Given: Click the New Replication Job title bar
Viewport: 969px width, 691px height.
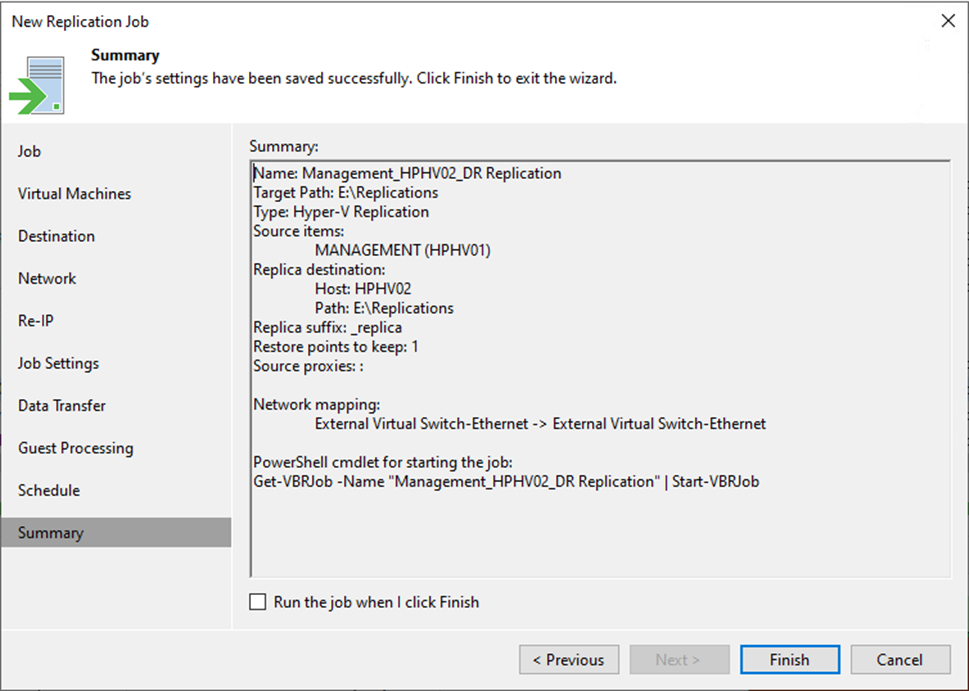Looking at the screenshot, I should click(x=400, y=21).
